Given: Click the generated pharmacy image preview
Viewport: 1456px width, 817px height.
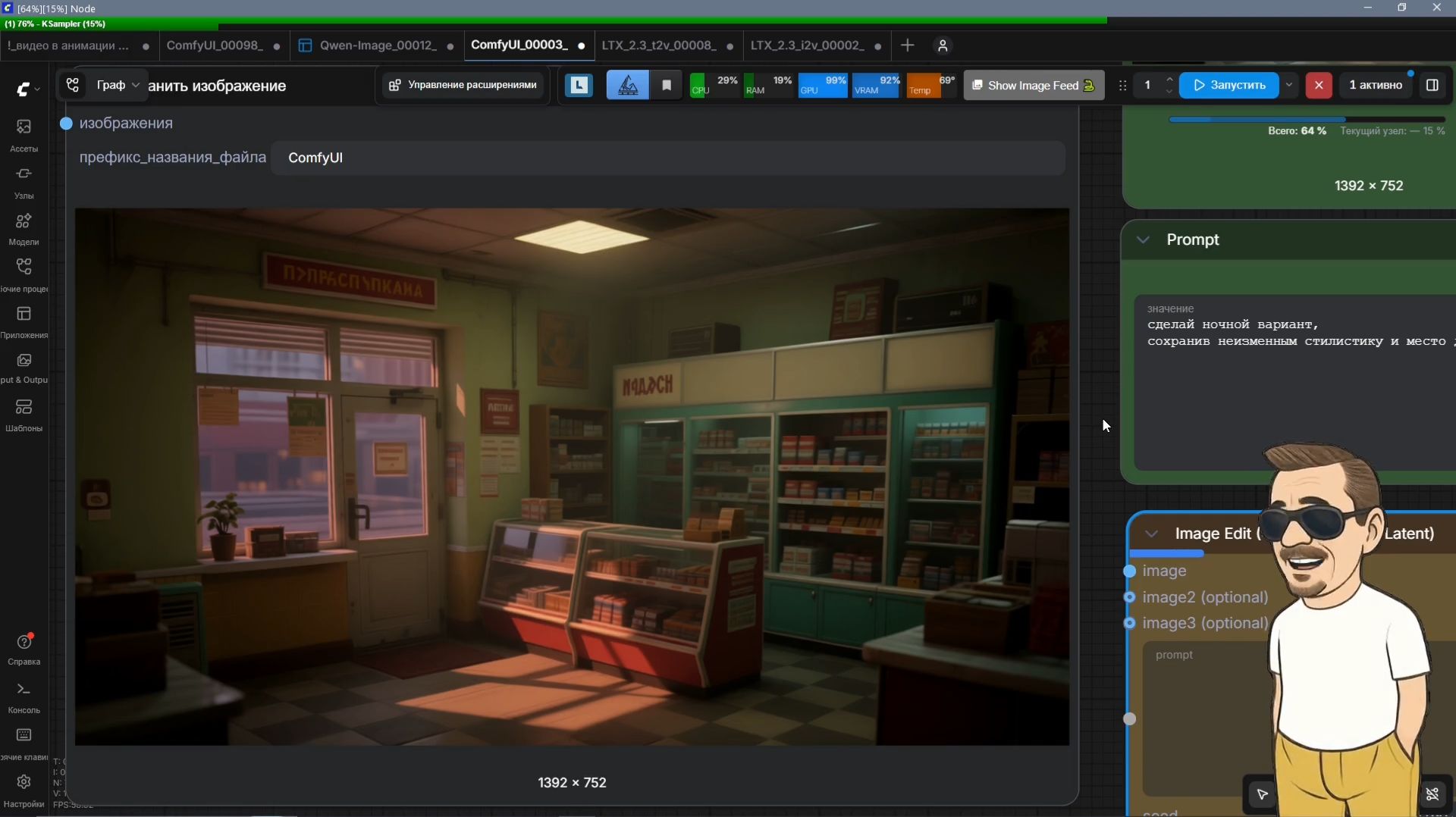Looking at the screenshot, I should tap(573, 477).
